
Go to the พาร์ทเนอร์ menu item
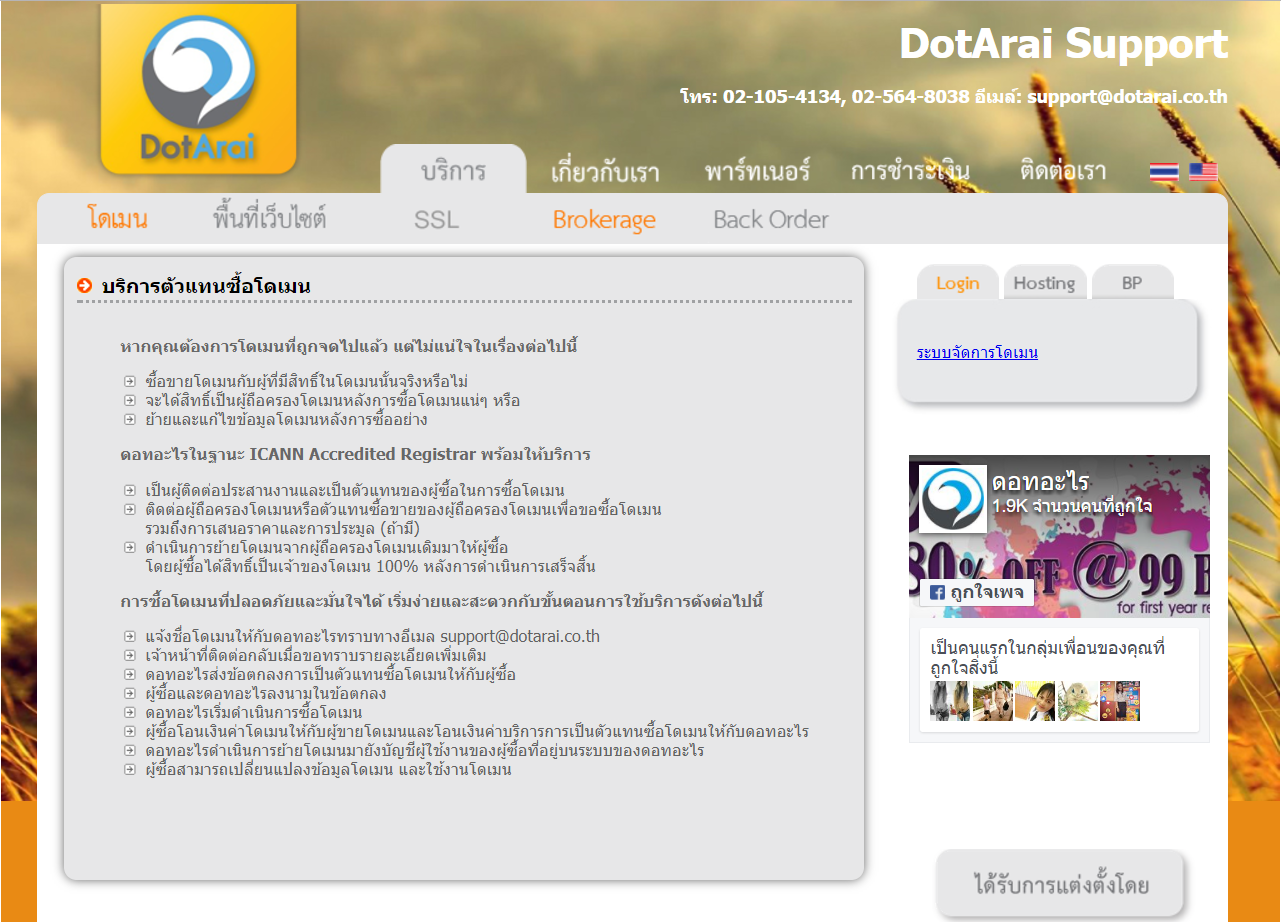tap(756, 171)
